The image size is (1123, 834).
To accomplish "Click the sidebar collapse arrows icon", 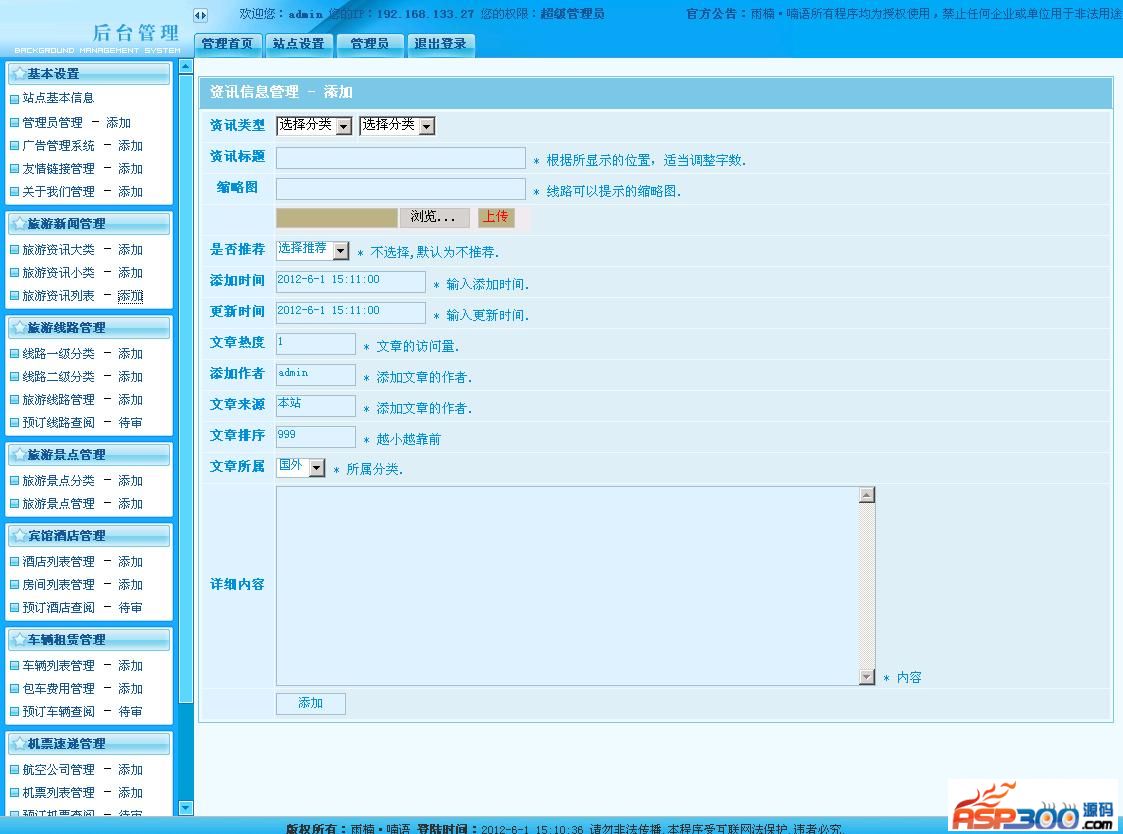I will coord(200,15).
